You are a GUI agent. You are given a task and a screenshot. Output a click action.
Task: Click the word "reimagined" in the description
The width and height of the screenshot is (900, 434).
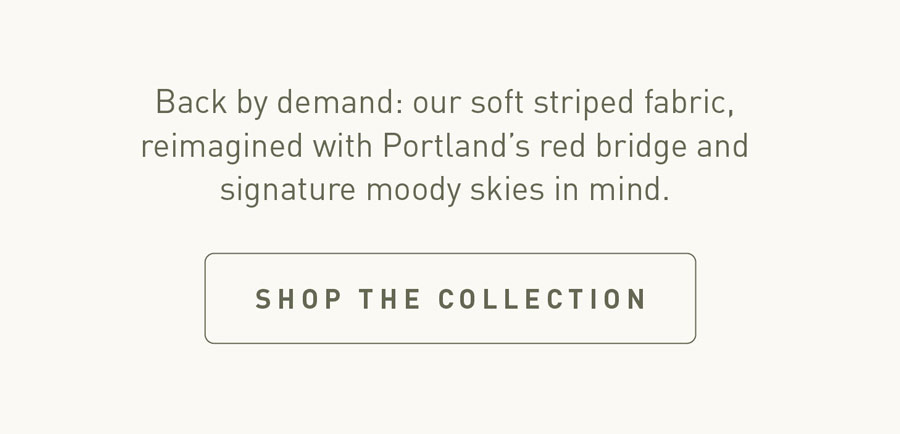[222, 147]
